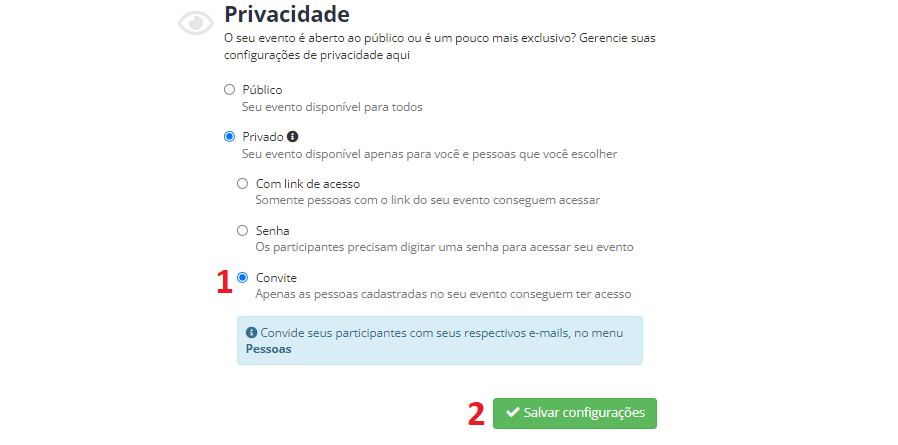The image size is (898, 445).
Task: Choose the Com link de acesso radio option
Action: point(242,183)
